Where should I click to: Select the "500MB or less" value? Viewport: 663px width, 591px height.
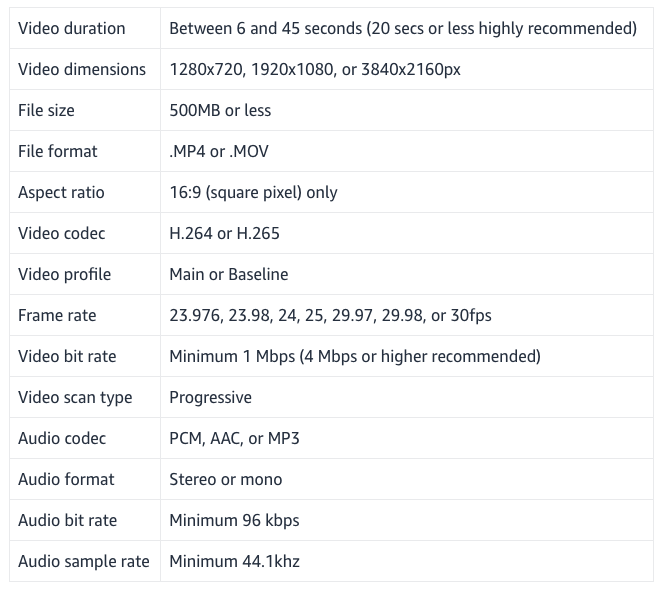pyautogui.click(x=220, y=110)
